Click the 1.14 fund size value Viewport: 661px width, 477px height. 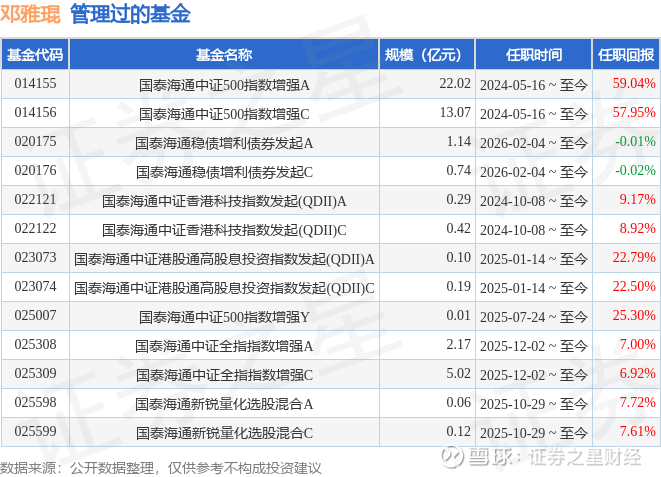pyautogui.click(x=459, y=142)
